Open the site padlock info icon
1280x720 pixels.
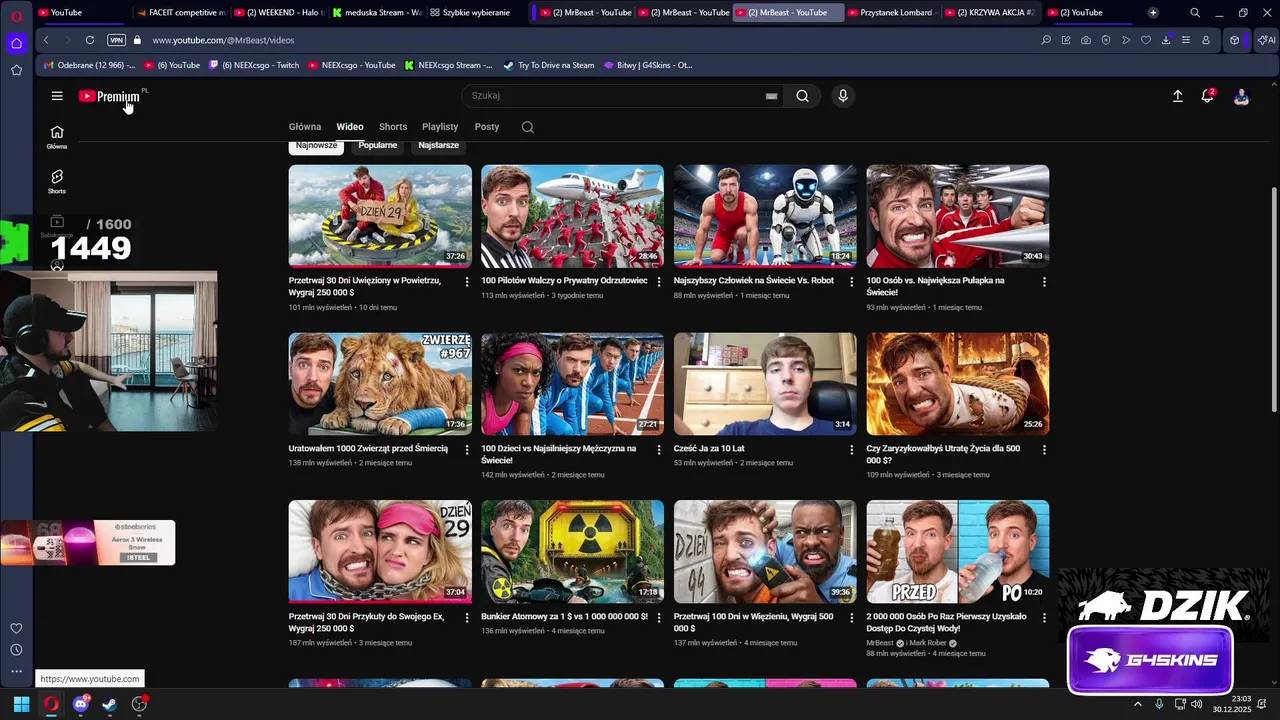[137, 40]
